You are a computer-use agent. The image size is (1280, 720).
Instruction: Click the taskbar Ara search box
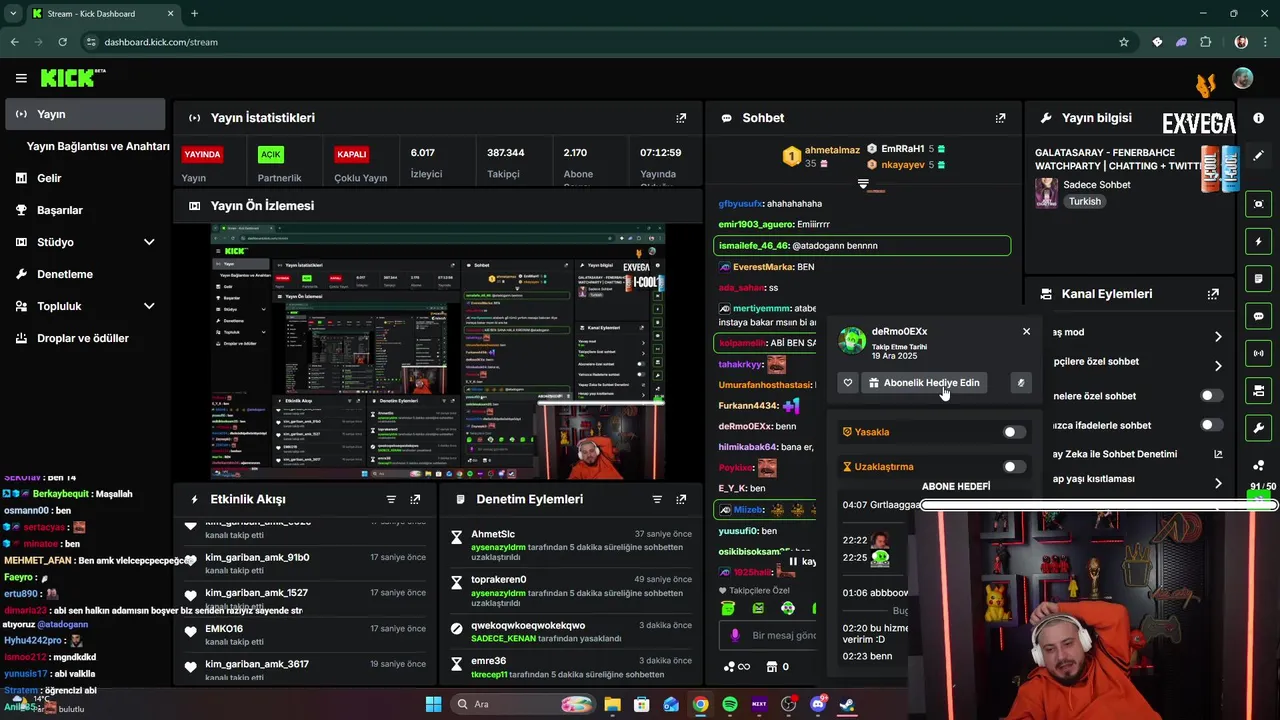(x=522, y=704)
